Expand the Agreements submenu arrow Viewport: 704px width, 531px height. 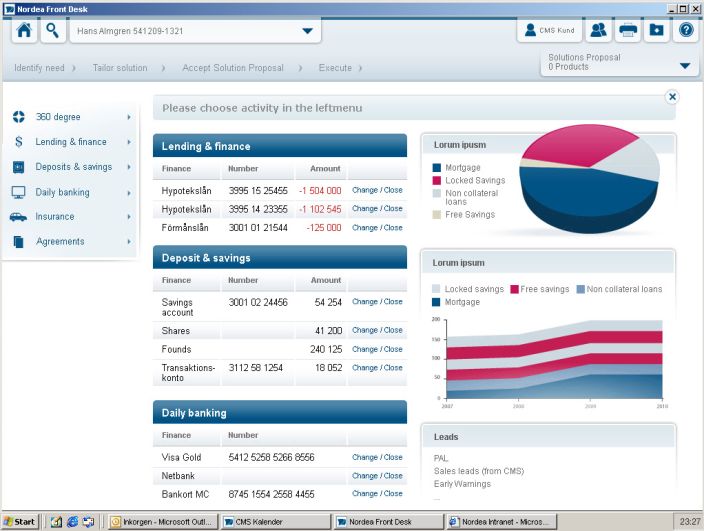[129, 241]
